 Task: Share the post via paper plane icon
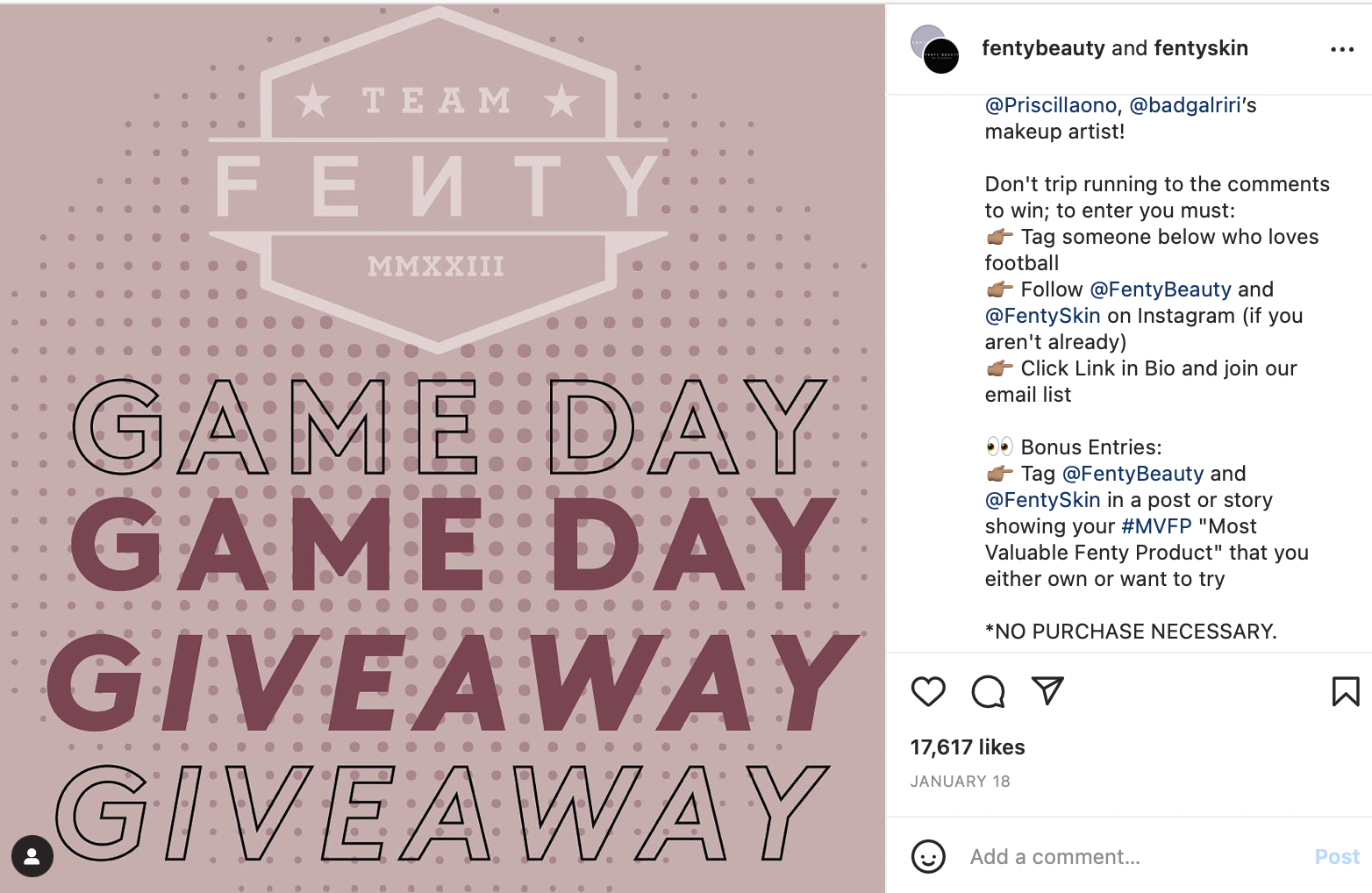(1047, 691)
